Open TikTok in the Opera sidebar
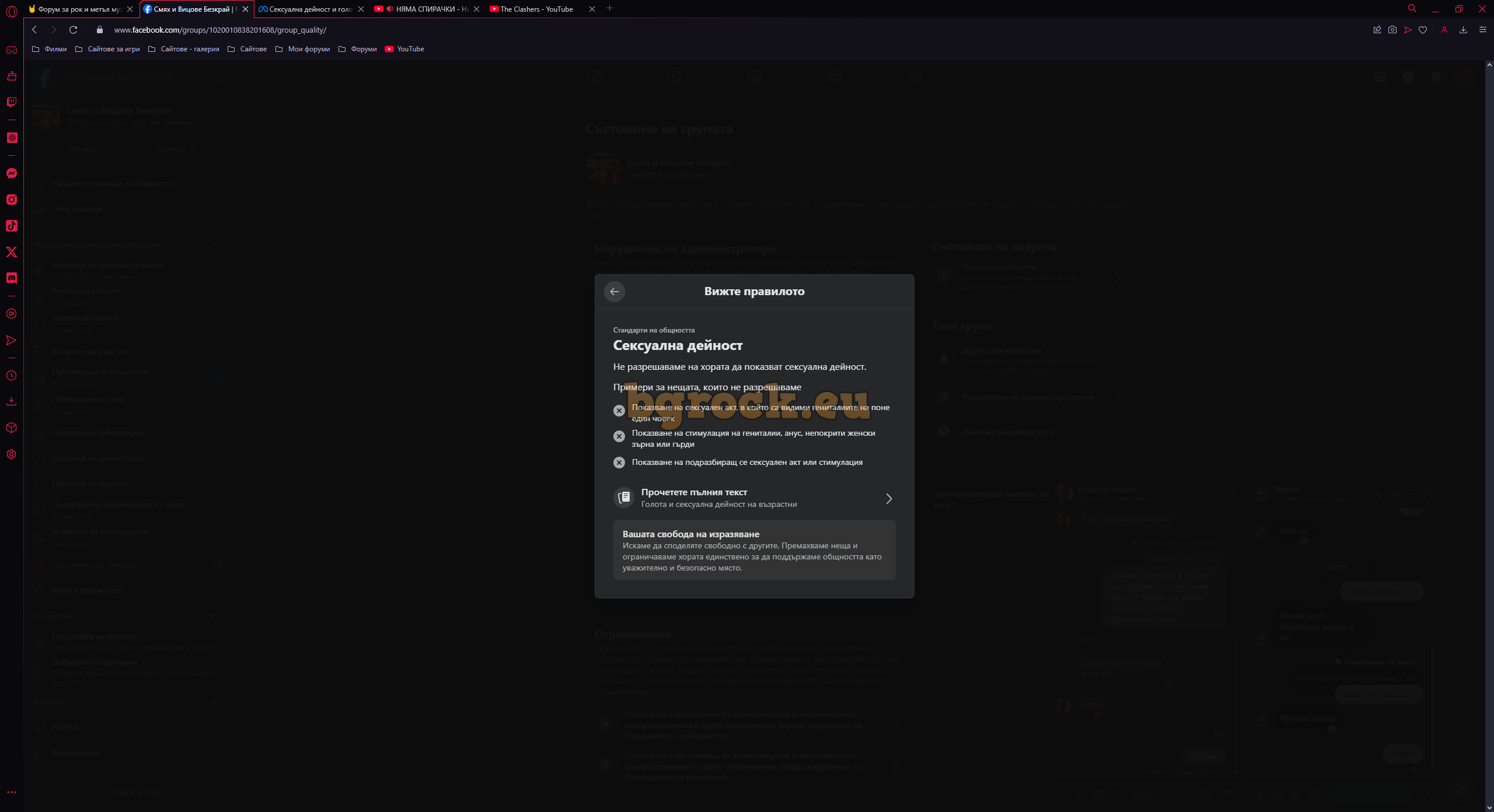This screenshot has width=1494, height=812. pos(11,226)
